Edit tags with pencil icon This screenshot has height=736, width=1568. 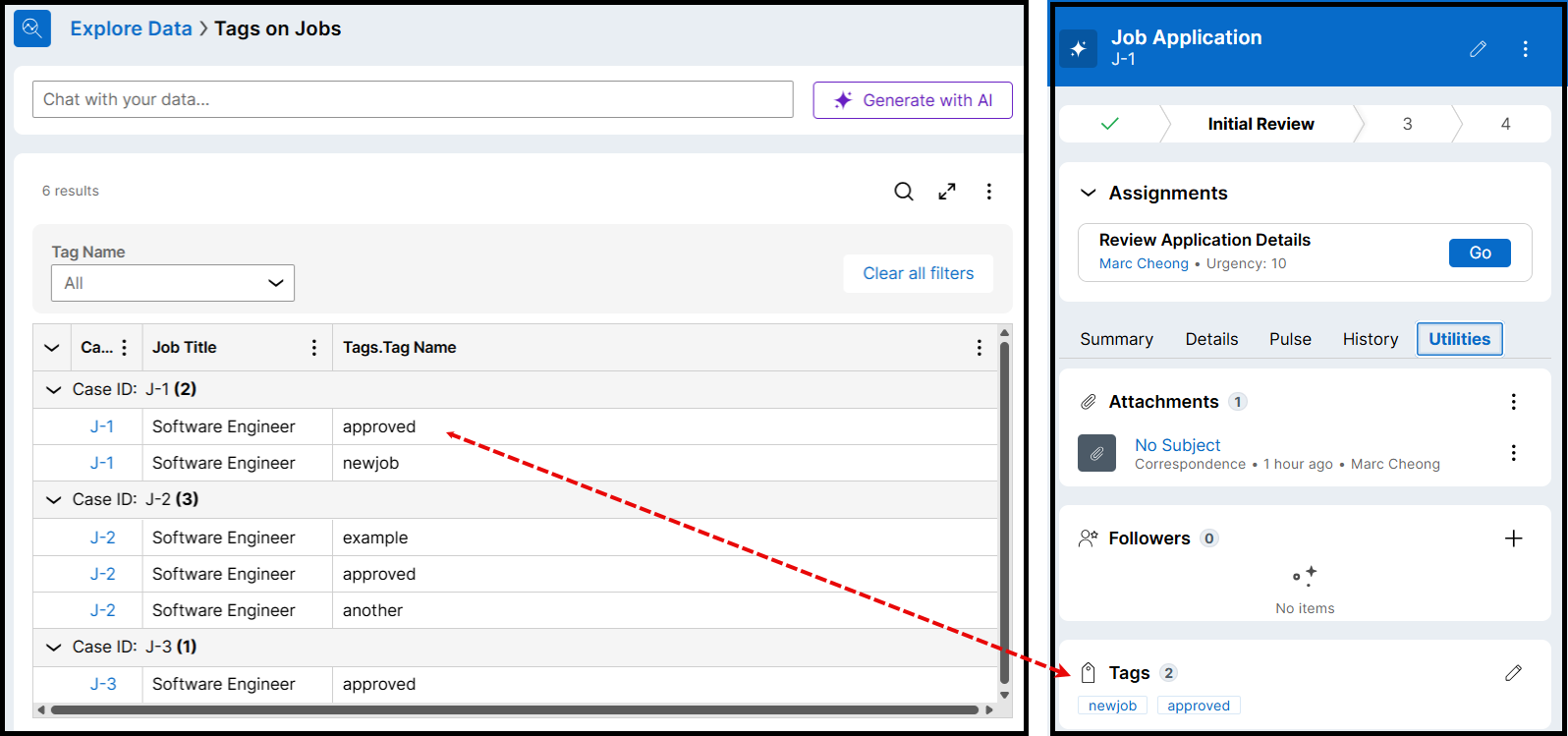point(1513,673)
